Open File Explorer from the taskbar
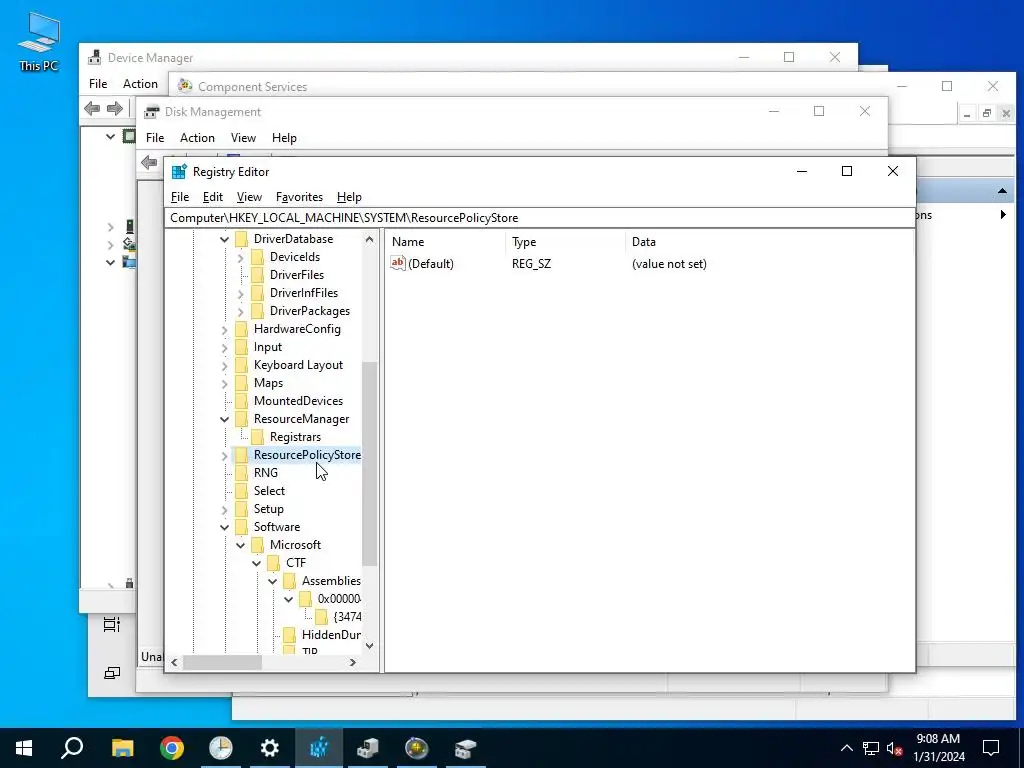Viewport: 1024px width, 768px height. [x=122, y=748]
